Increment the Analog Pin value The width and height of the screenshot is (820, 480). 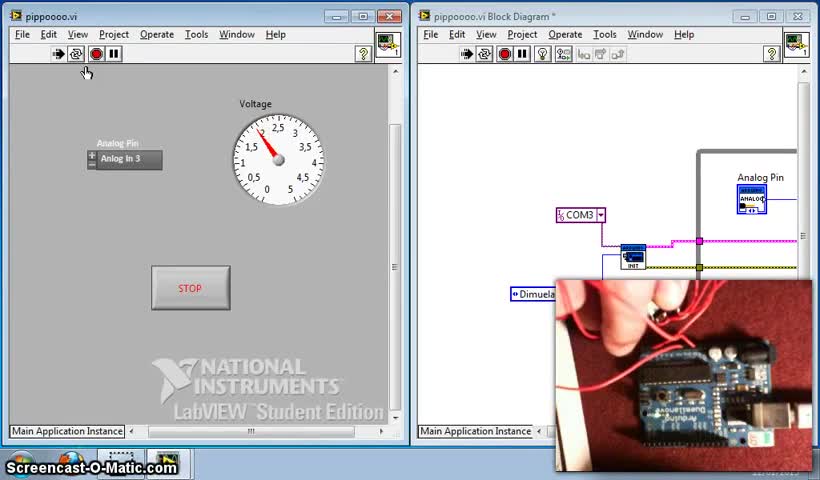(x=92, y=155)
